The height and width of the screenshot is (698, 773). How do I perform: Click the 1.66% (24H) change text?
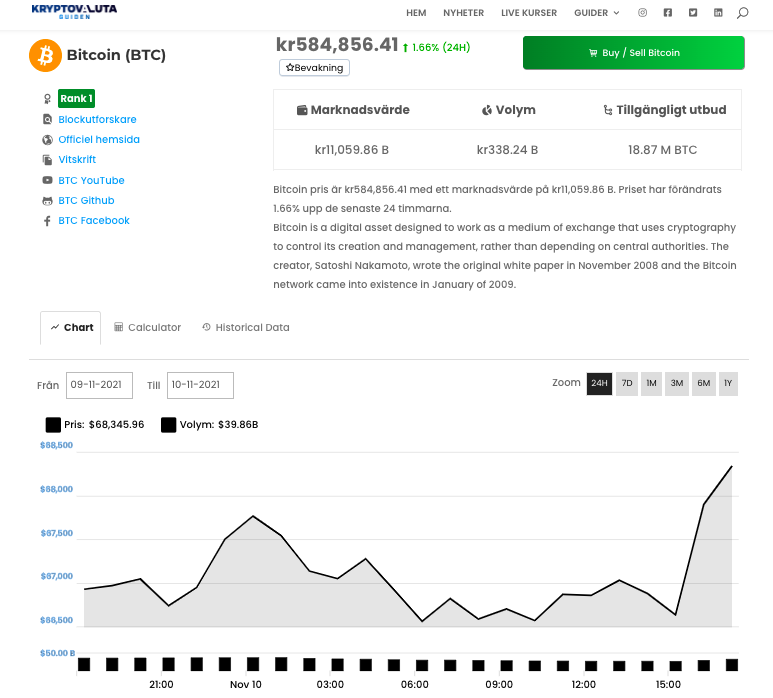441,47
